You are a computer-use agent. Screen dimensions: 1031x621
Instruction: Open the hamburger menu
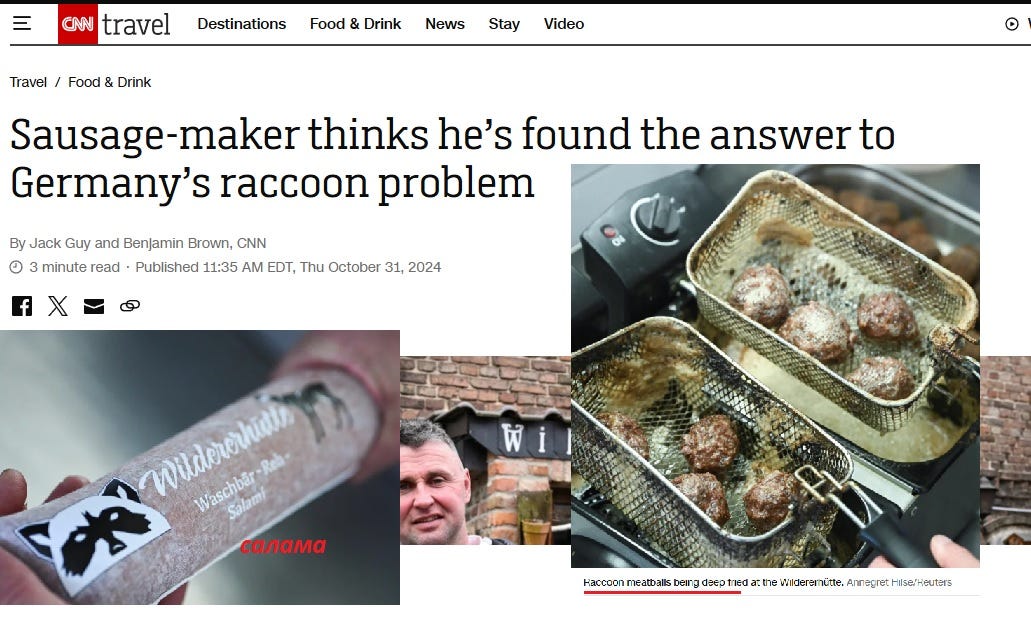tap(22, 24)
